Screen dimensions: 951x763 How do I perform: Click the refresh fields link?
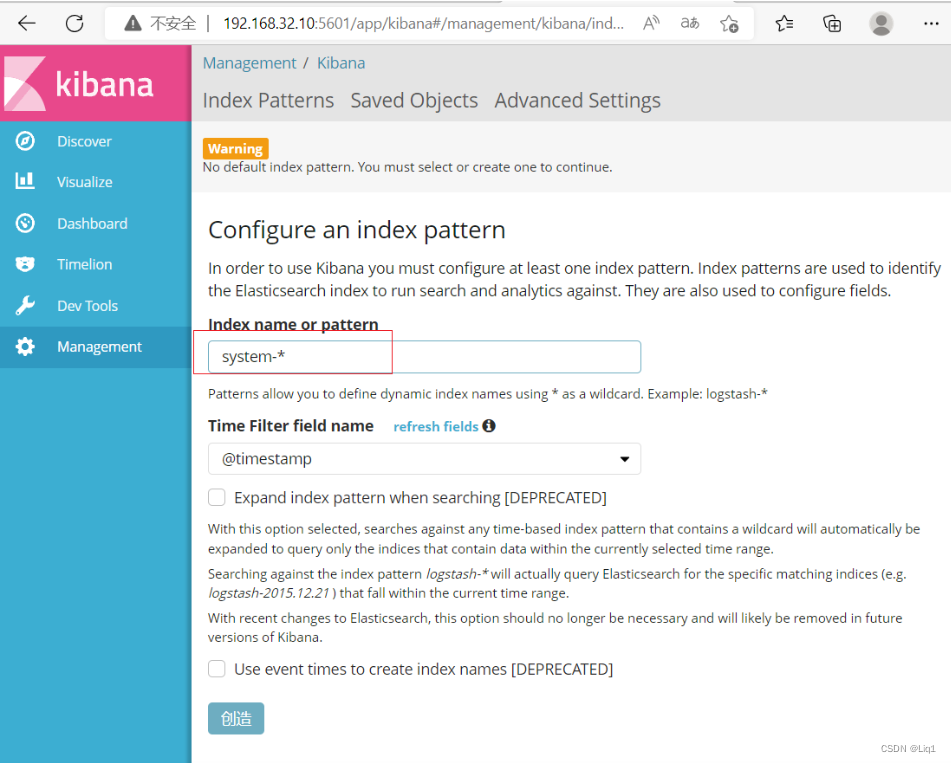pos(436,426)
